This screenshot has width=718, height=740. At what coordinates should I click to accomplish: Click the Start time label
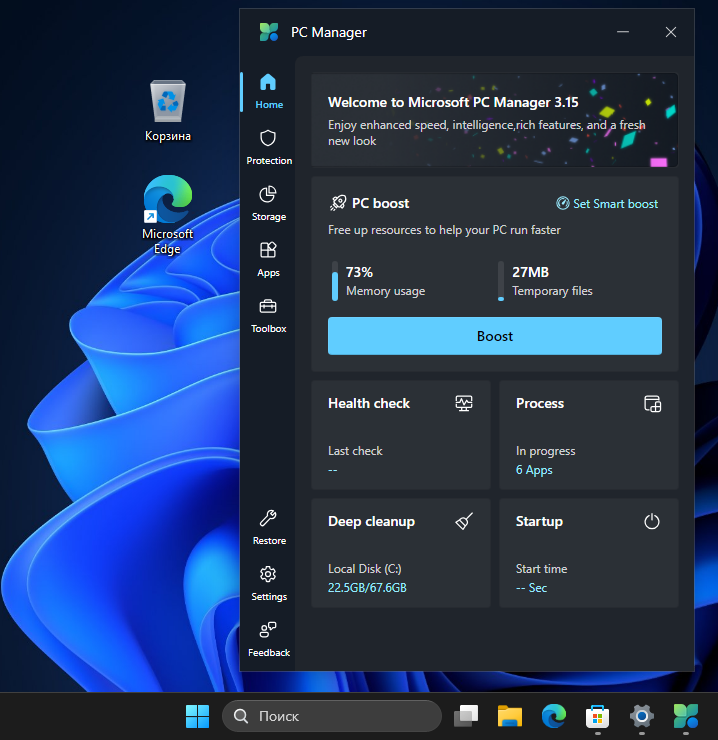[x=541, y=569]
